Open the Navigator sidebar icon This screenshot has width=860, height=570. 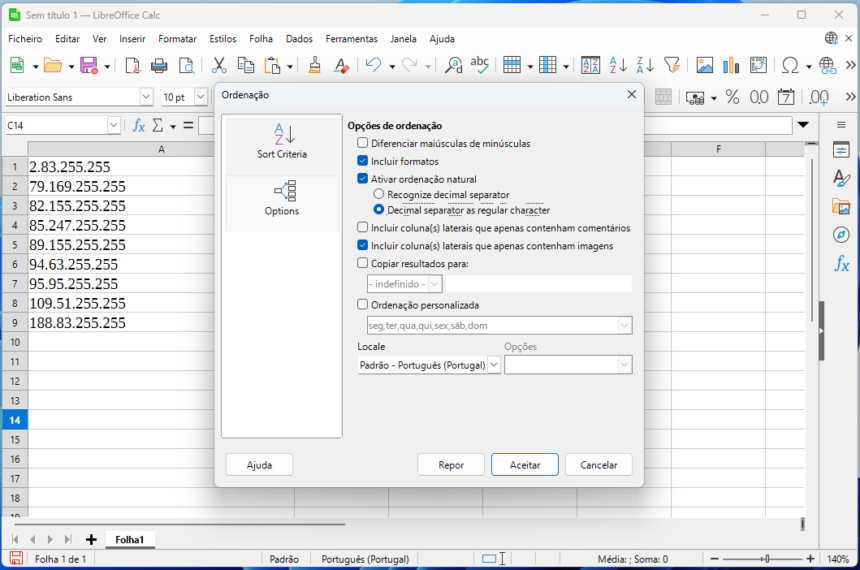click(x=841, y=235)
